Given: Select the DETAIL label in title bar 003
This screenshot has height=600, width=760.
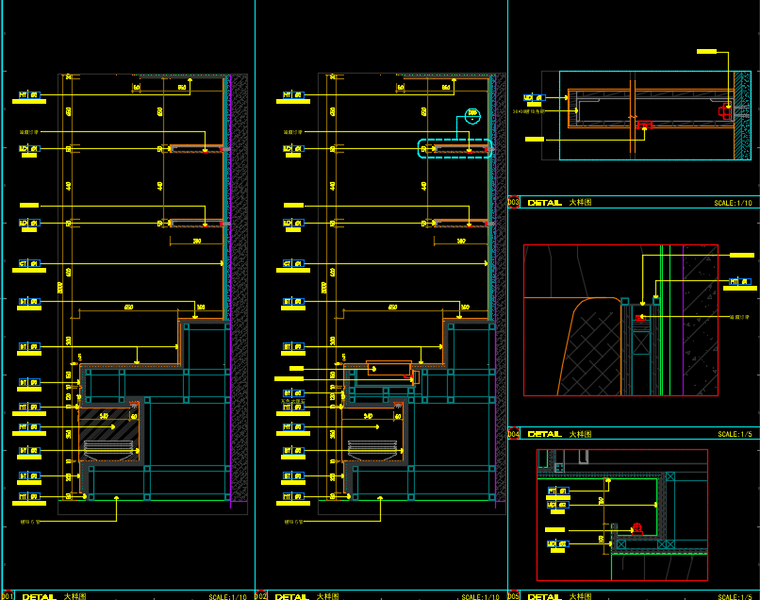Looking at the screenshot, I should pyautogui.click(x=544, y=203).
